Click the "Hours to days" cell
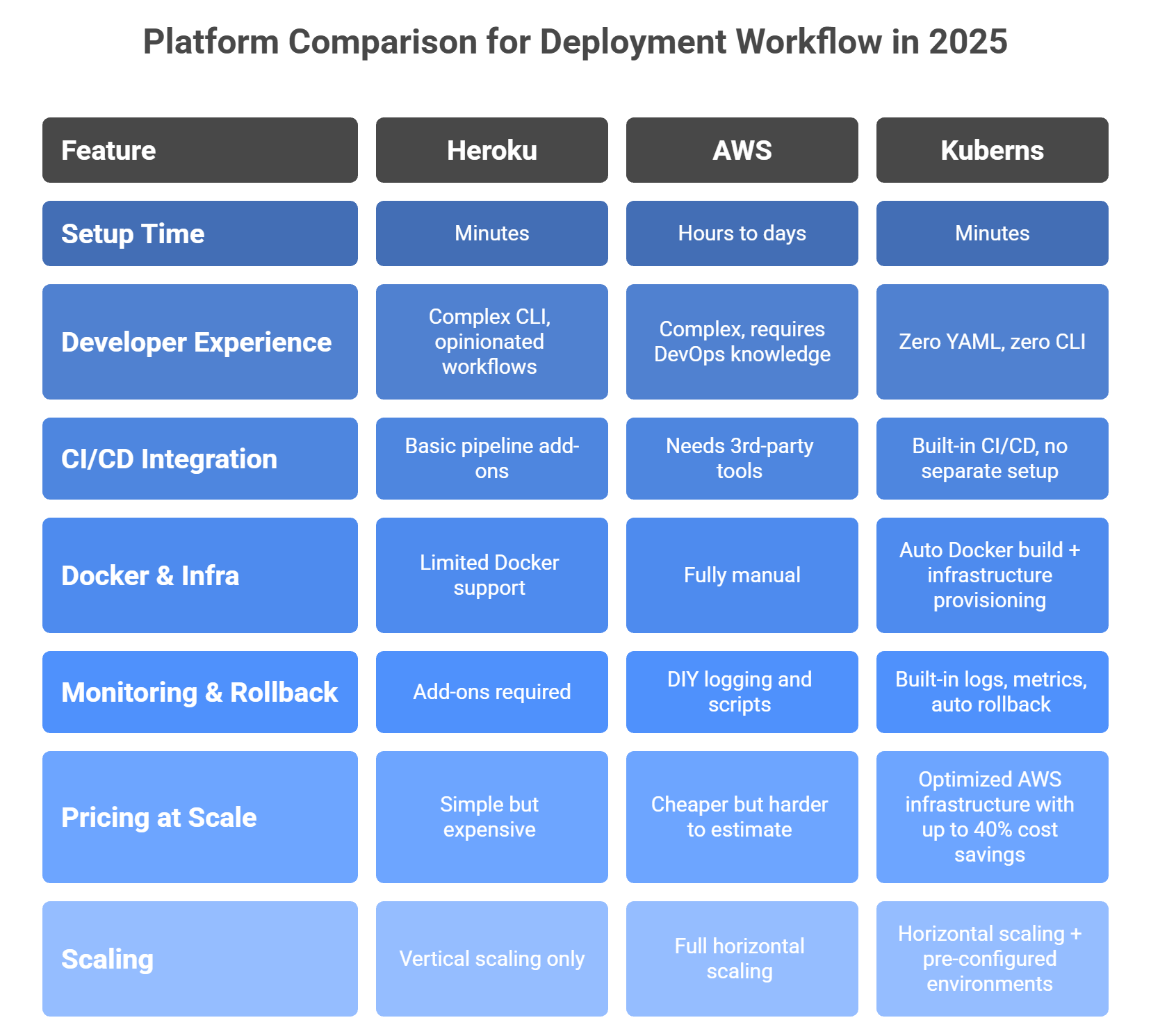1151x1036 pixels. 742,233
